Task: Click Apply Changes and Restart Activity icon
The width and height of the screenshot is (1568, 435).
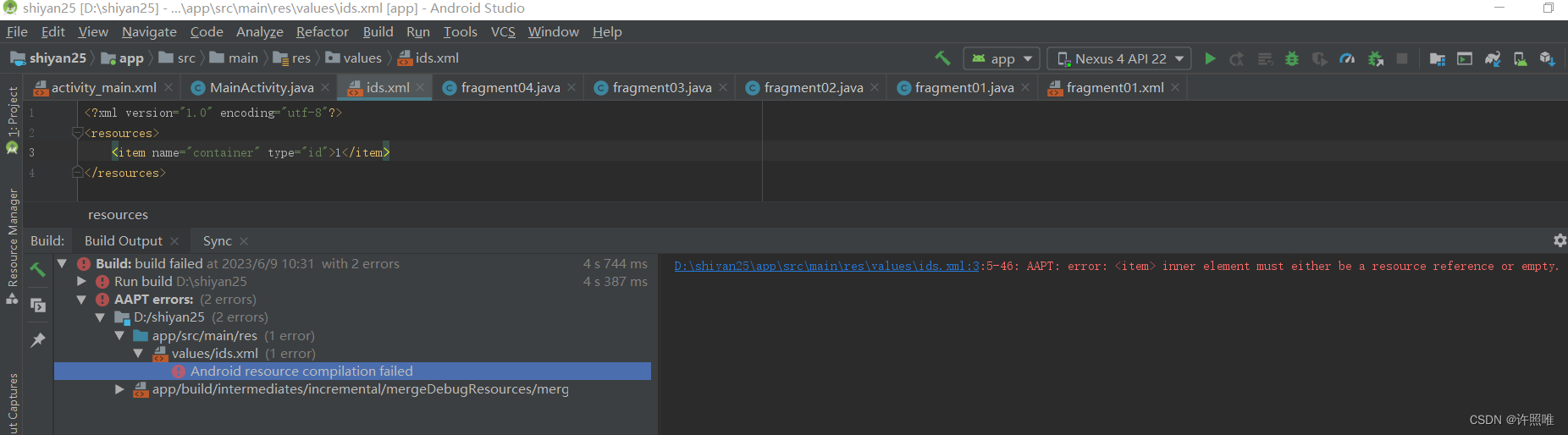Action: click(1237, 58)
